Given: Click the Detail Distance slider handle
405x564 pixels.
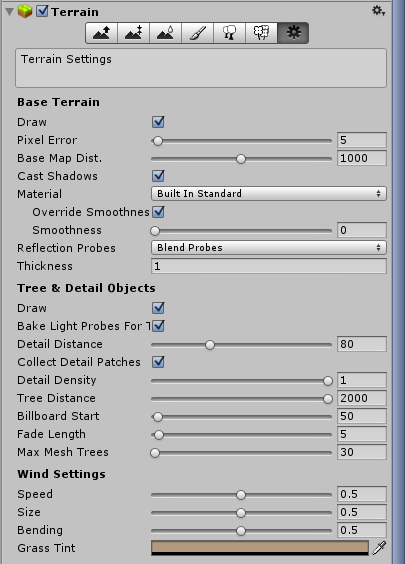Looking at the screenshot, I should tap(210, 345).
